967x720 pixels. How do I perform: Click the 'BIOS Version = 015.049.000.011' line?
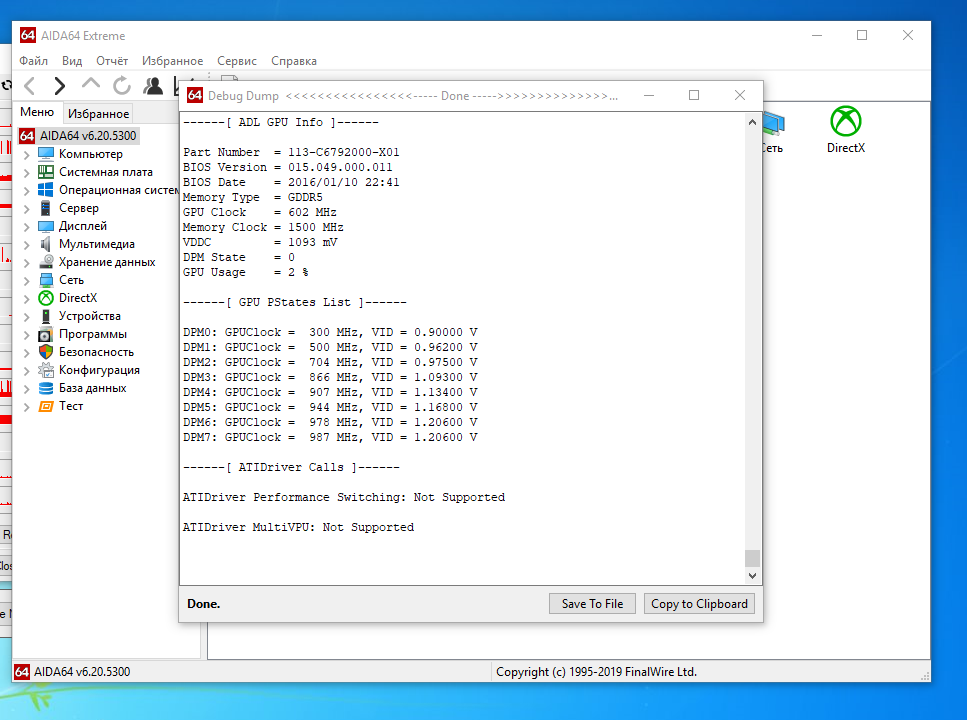pyautogui.click(x=287, y=167)
